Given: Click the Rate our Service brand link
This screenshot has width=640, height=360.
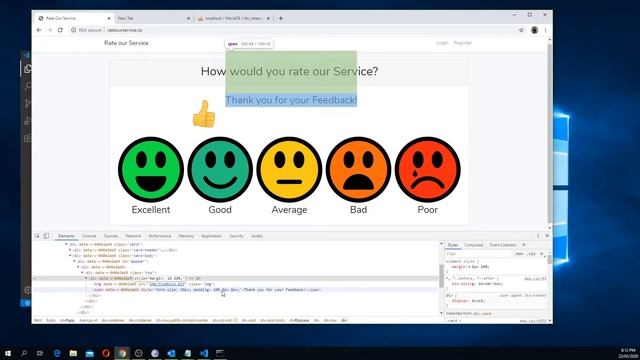Looking at the screenshot, I should tap(126, 43).
